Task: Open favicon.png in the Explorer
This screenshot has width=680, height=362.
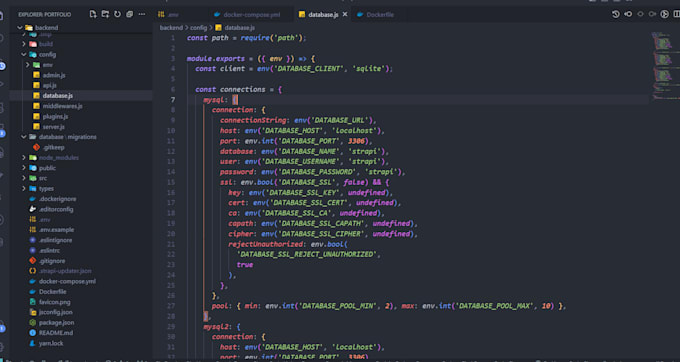Action: 55,302
